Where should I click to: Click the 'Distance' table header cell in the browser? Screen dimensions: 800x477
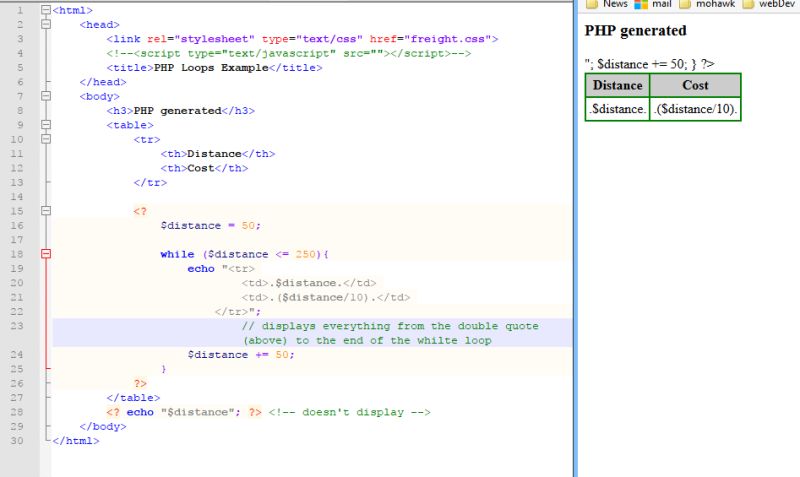coord(617,85)
